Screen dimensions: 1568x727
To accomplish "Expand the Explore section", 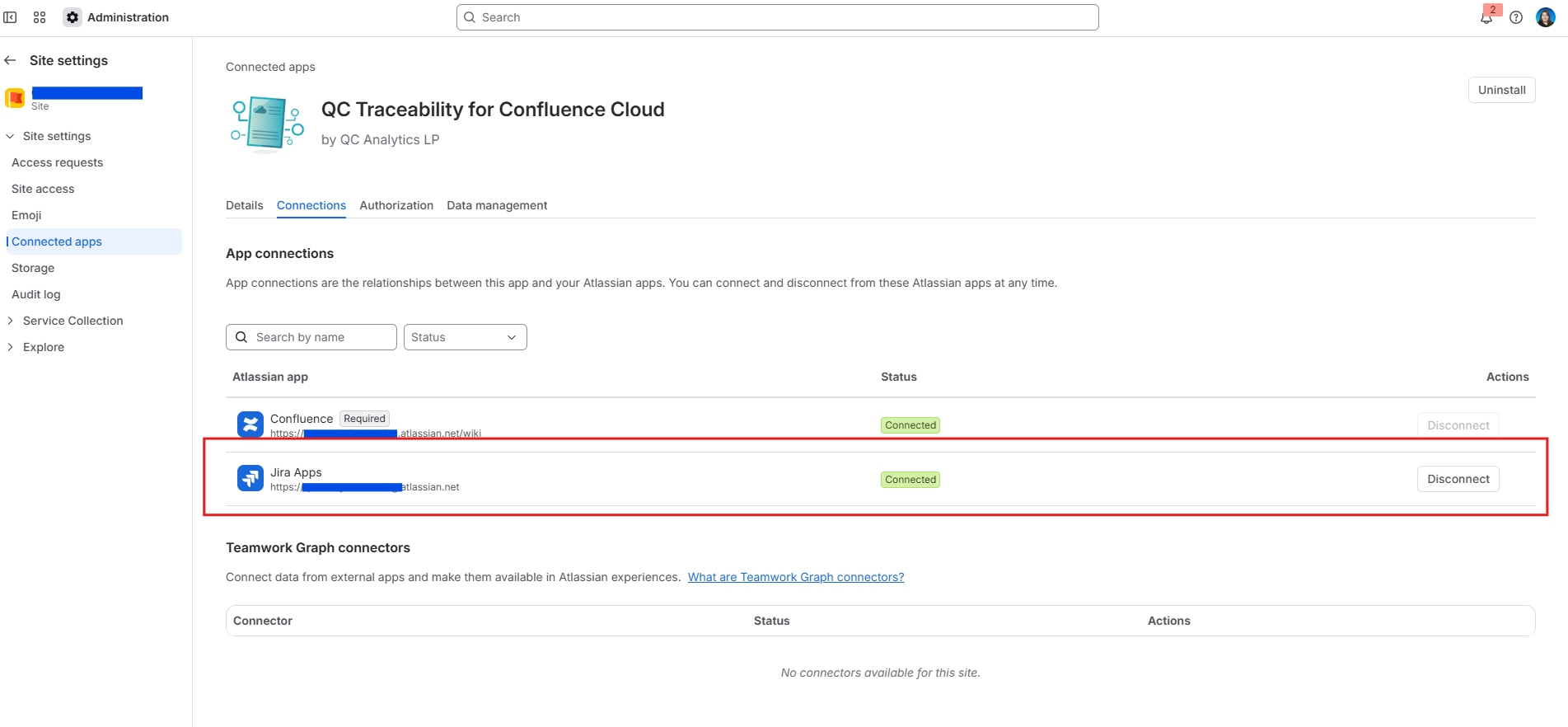I will pos(10,347).
